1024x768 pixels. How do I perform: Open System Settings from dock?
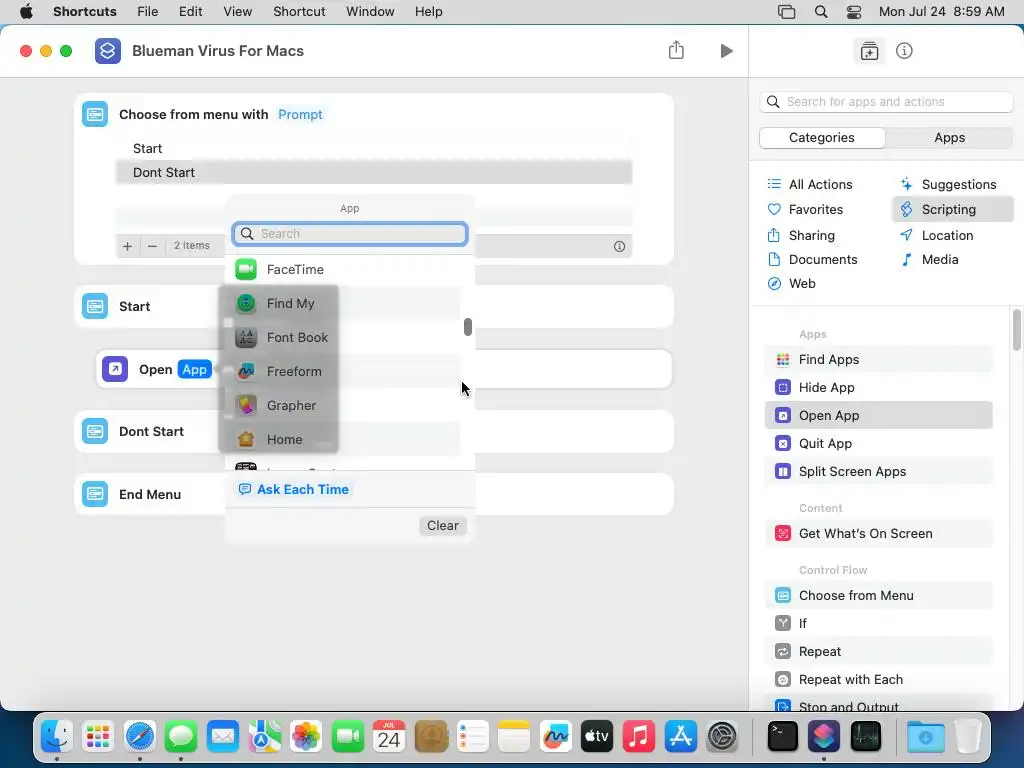click(x=722, y=737)
